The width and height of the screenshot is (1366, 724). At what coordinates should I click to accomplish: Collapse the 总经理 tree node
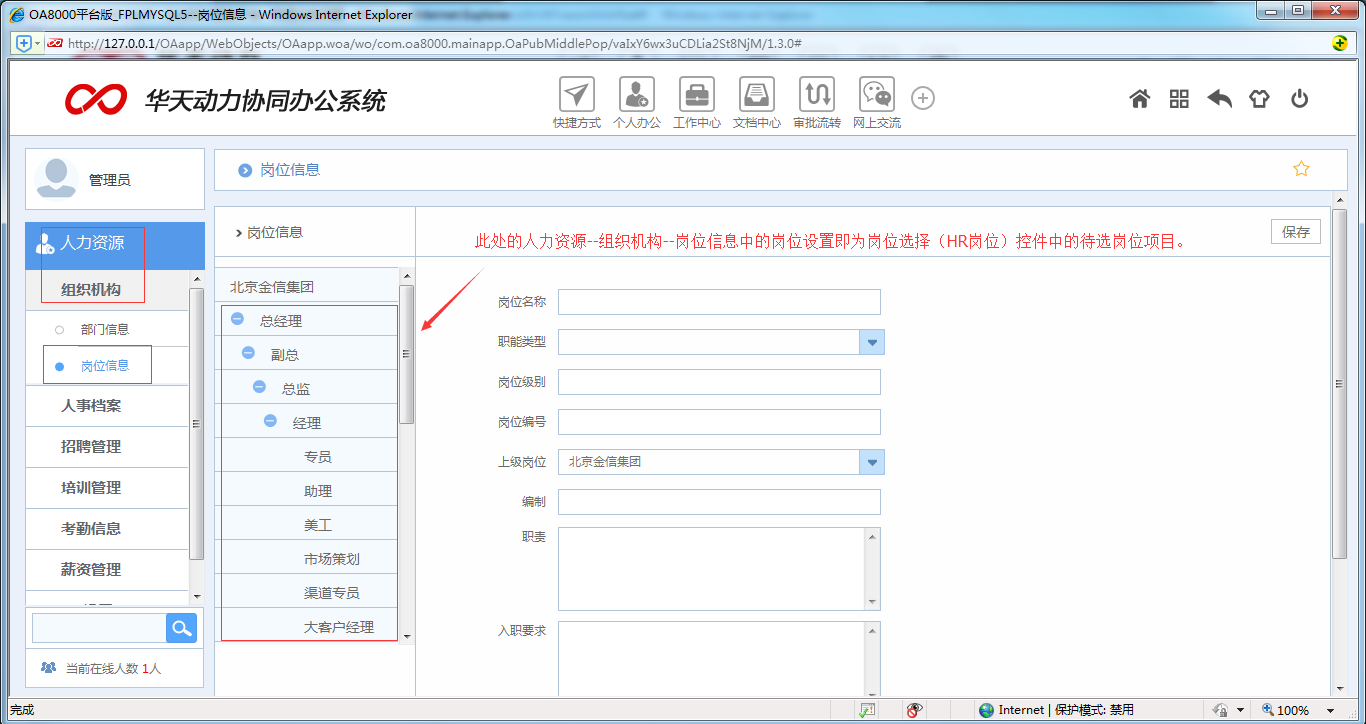click(237, 320)
